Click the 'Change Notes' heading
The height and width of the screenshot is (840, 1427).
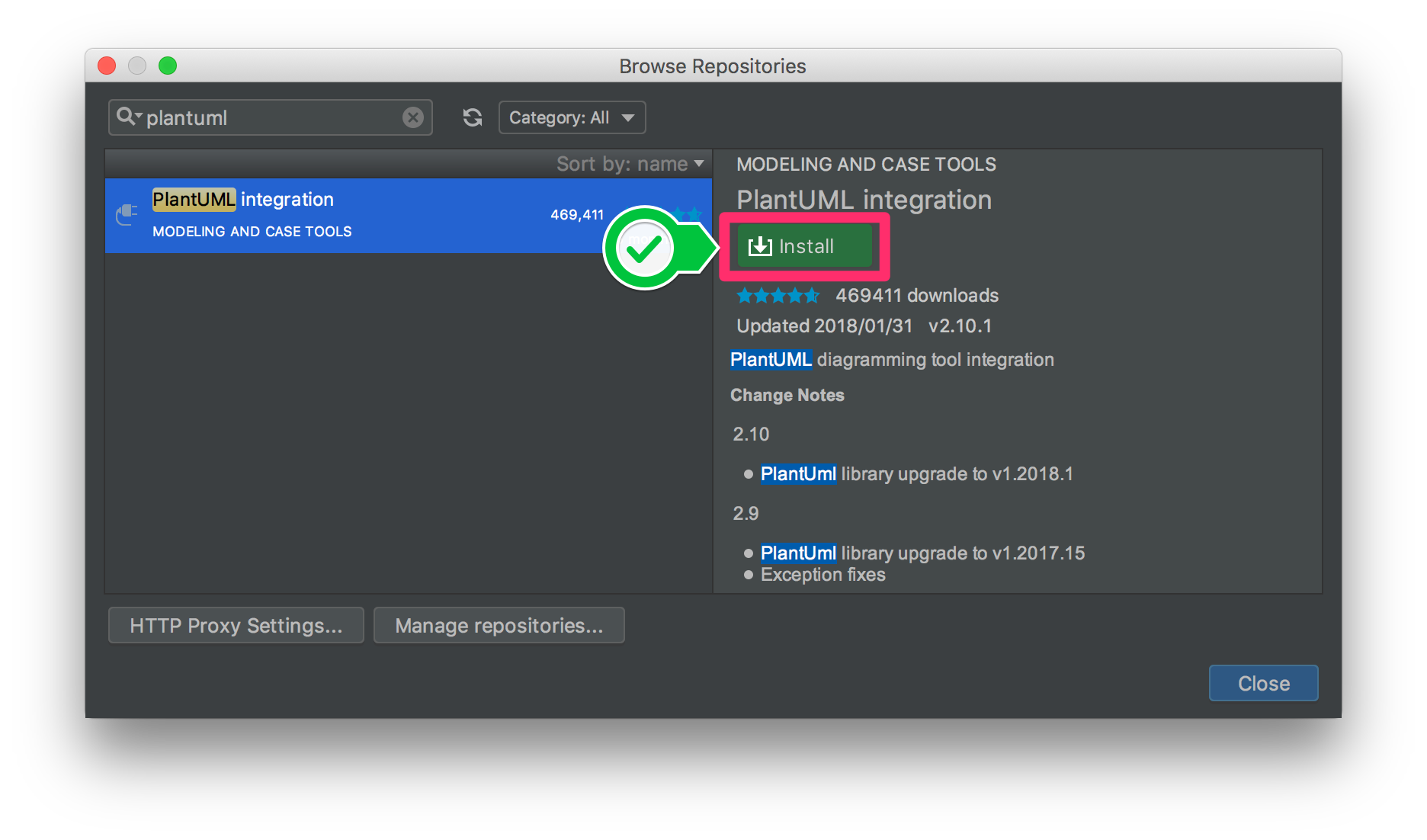(x=787, y=395)
